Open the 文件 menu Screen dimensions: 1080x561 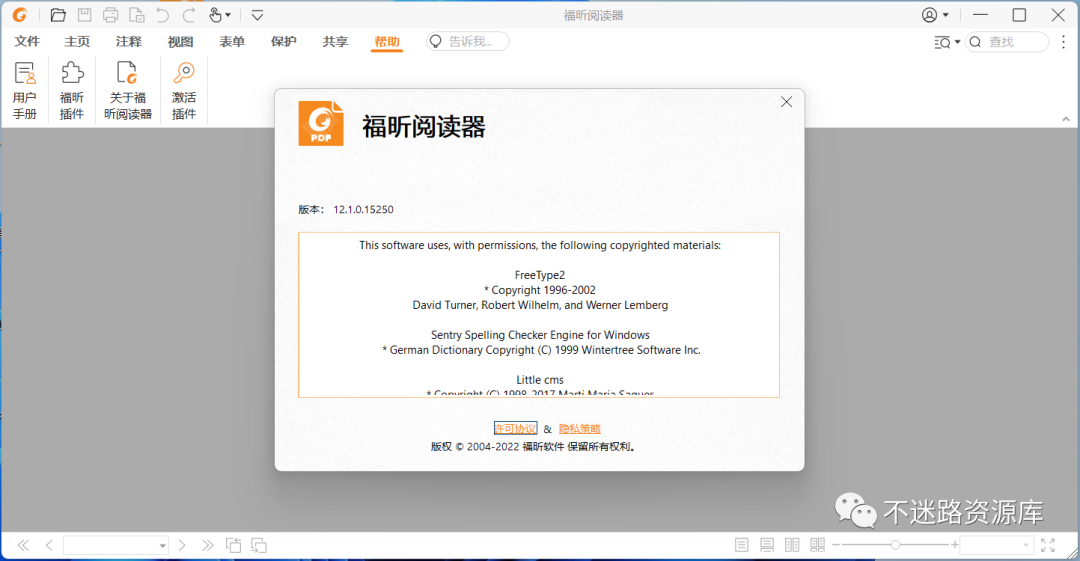[x=27, y=42]
